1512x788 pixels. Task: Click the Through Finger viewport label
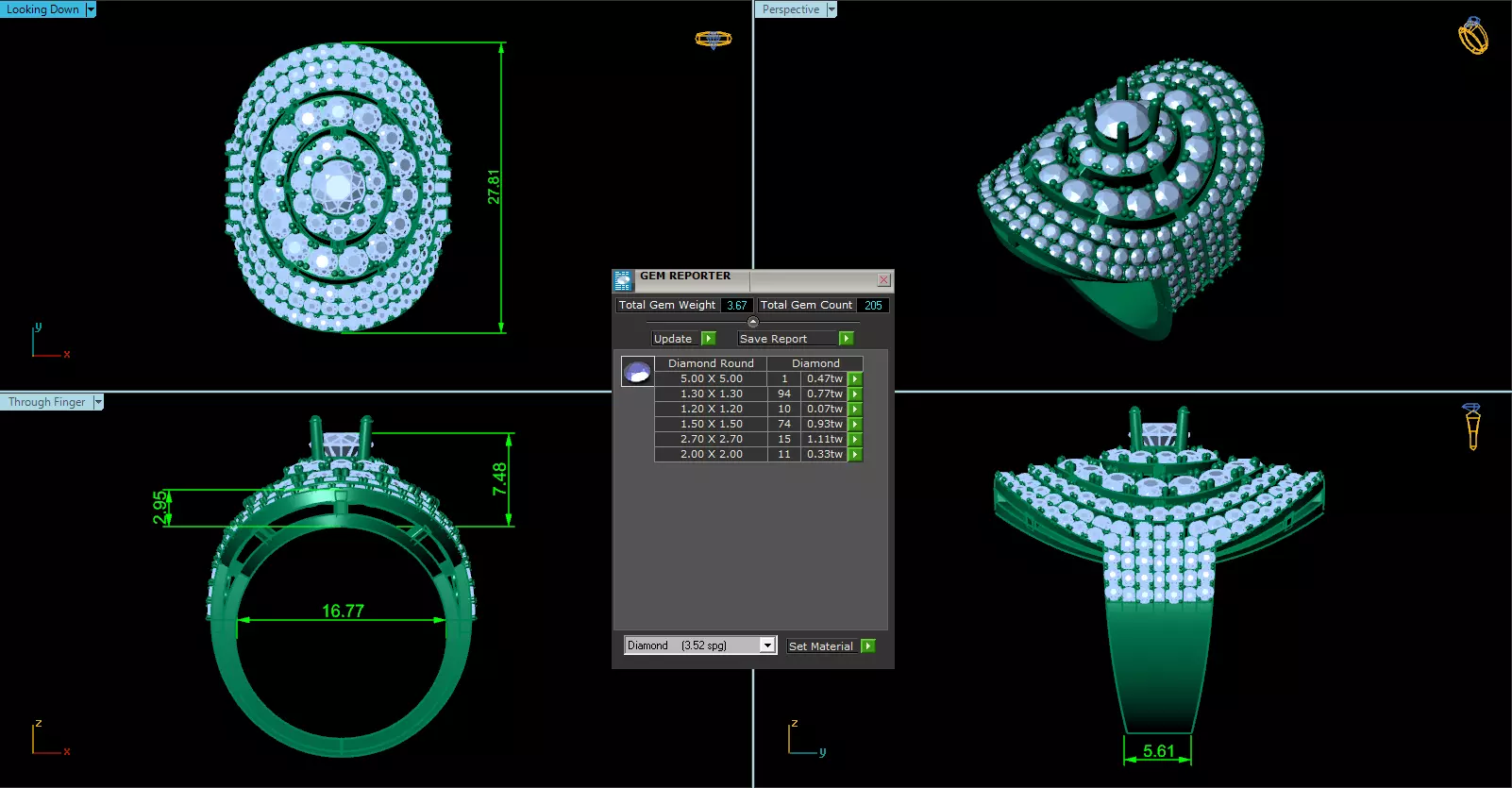pos(46,402)
